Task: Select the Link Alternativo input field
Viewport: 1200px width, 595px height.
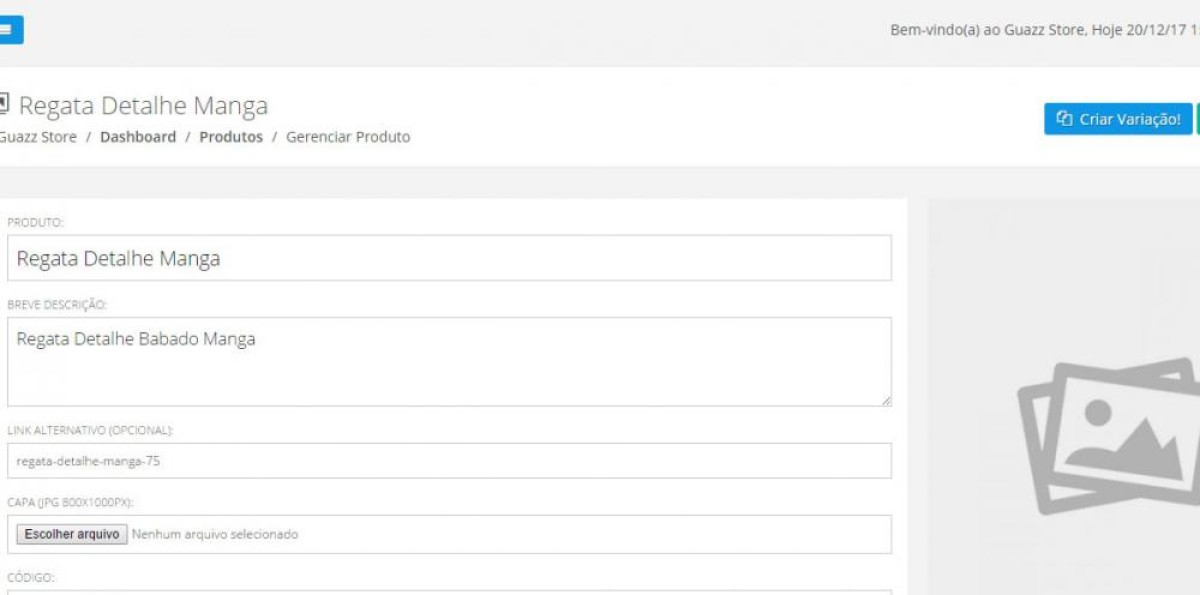Action: (x=448, y=461)
